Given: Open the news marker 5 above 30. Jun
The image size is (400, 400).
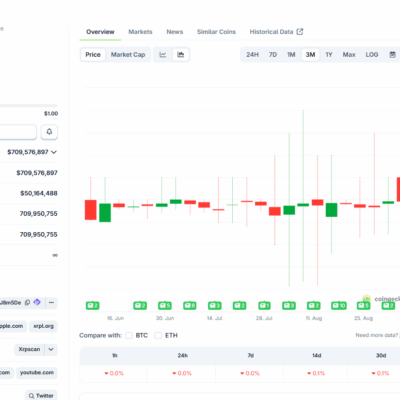Looking at the screenshot, I should [165, 305].
